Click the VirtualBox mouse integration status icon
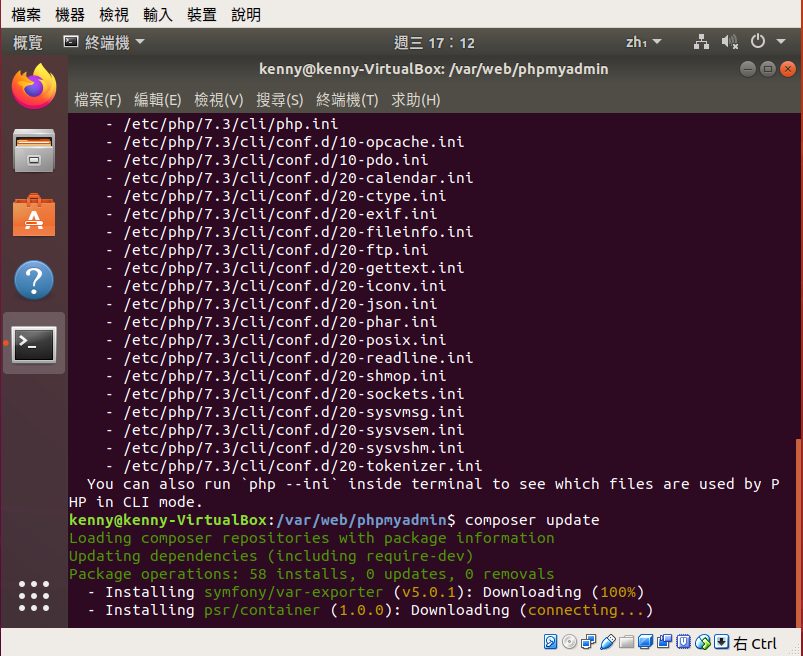The width and height of the screenshot is (803, 656). [x=703, y=642]
